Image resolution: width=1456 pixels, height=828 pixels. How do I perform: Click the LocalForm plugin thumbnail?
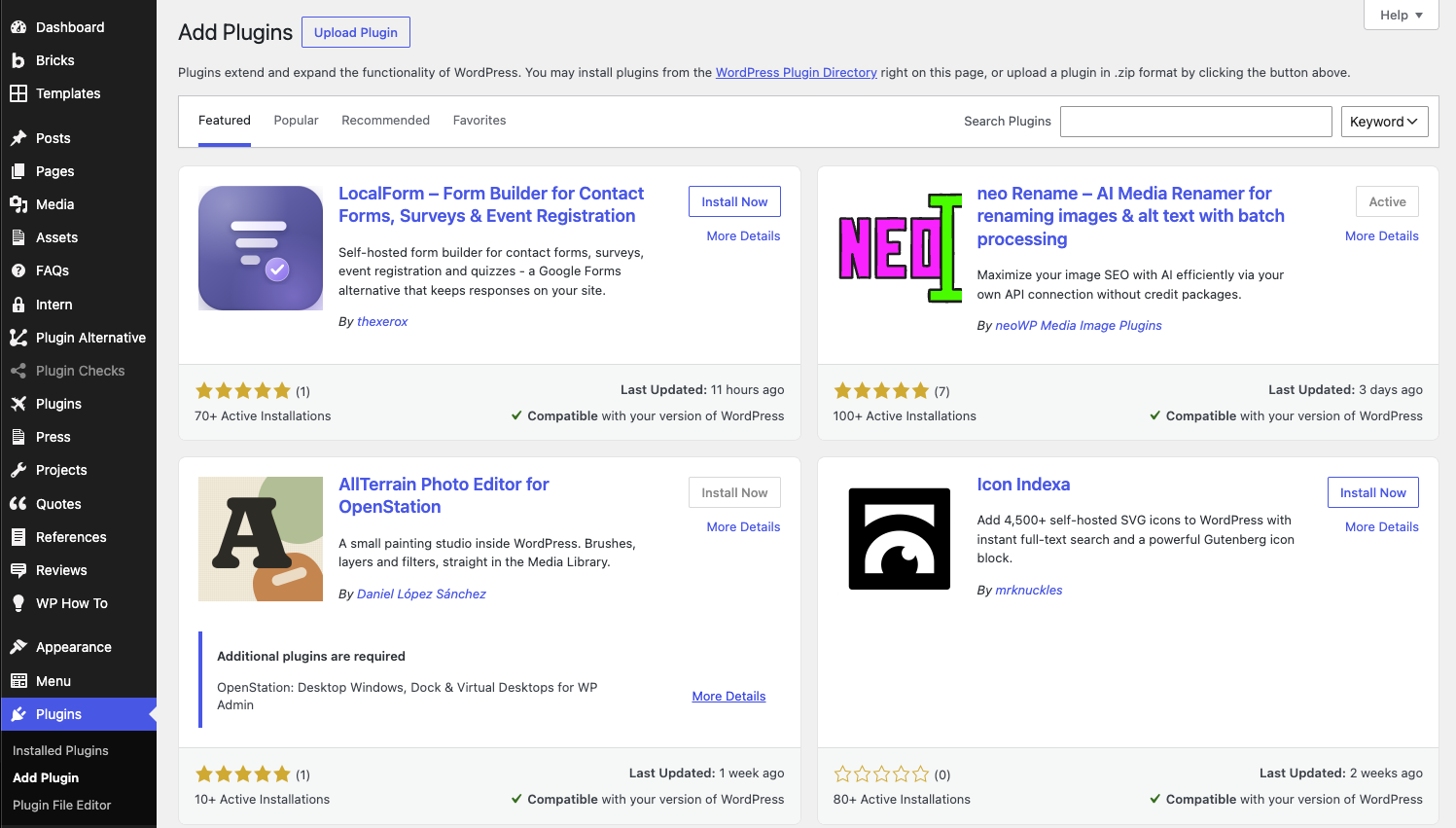click(261, 248)
